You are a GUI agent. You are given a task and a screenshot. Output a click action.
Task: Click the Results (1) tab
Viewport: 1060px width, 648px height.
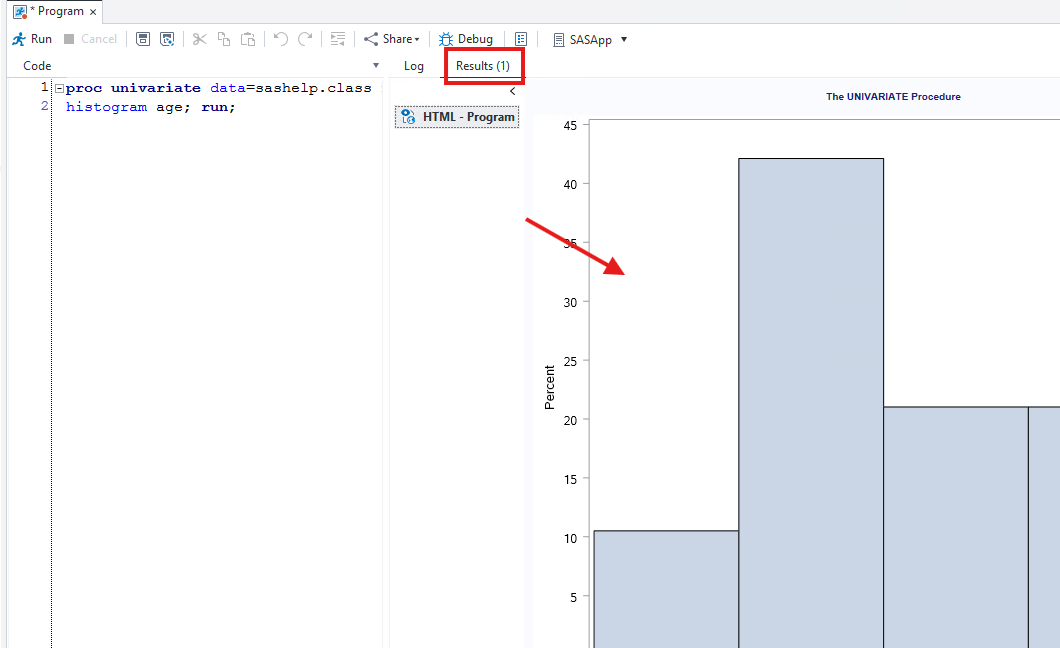pos(484,65)
